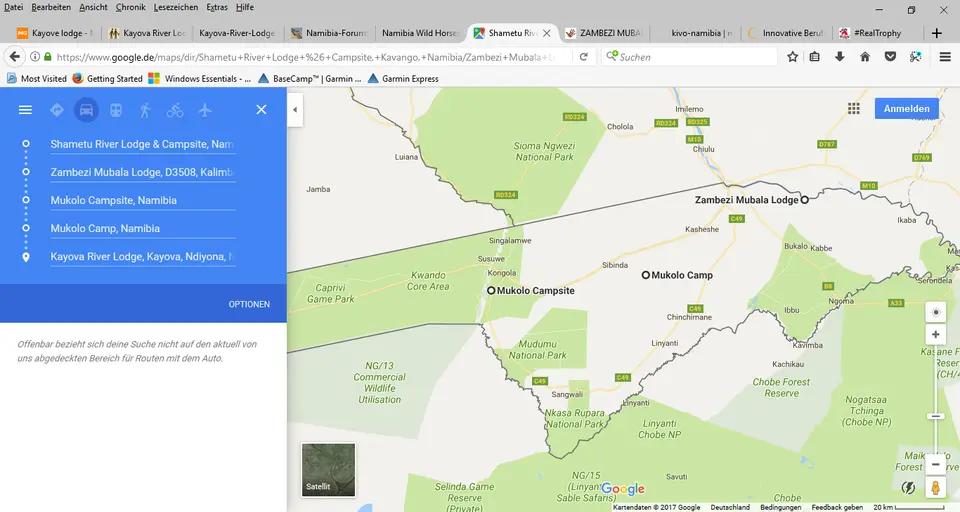Switch to the Namibia-Forum tab
The image size is (960, 512).
point(330,33)
